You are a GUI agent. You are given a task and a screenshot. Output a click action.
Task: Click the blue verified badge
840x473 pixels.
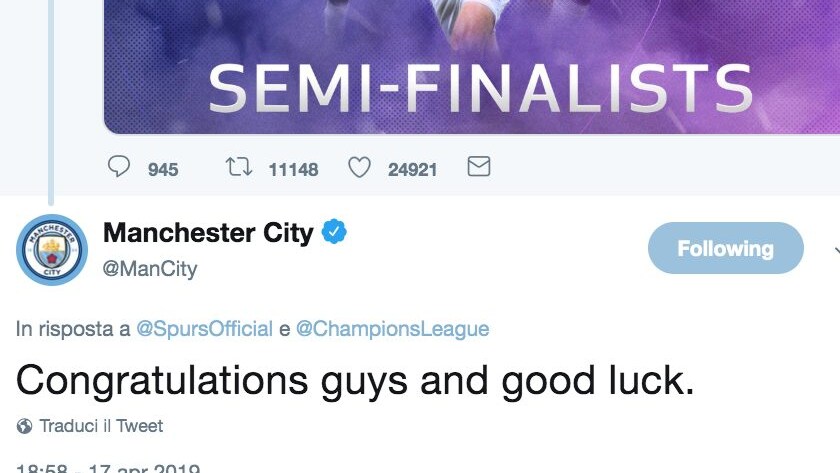[334, 231]
